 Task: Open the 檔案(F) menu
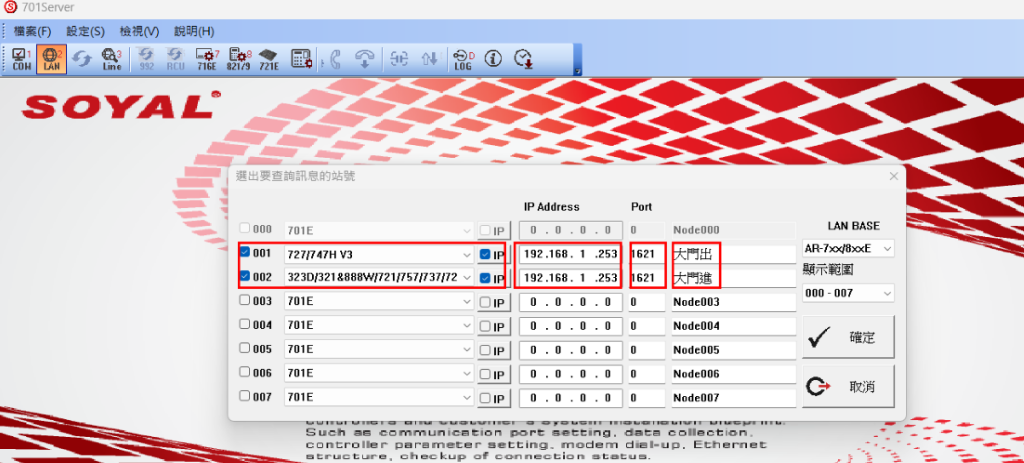[x=32, y=31]
